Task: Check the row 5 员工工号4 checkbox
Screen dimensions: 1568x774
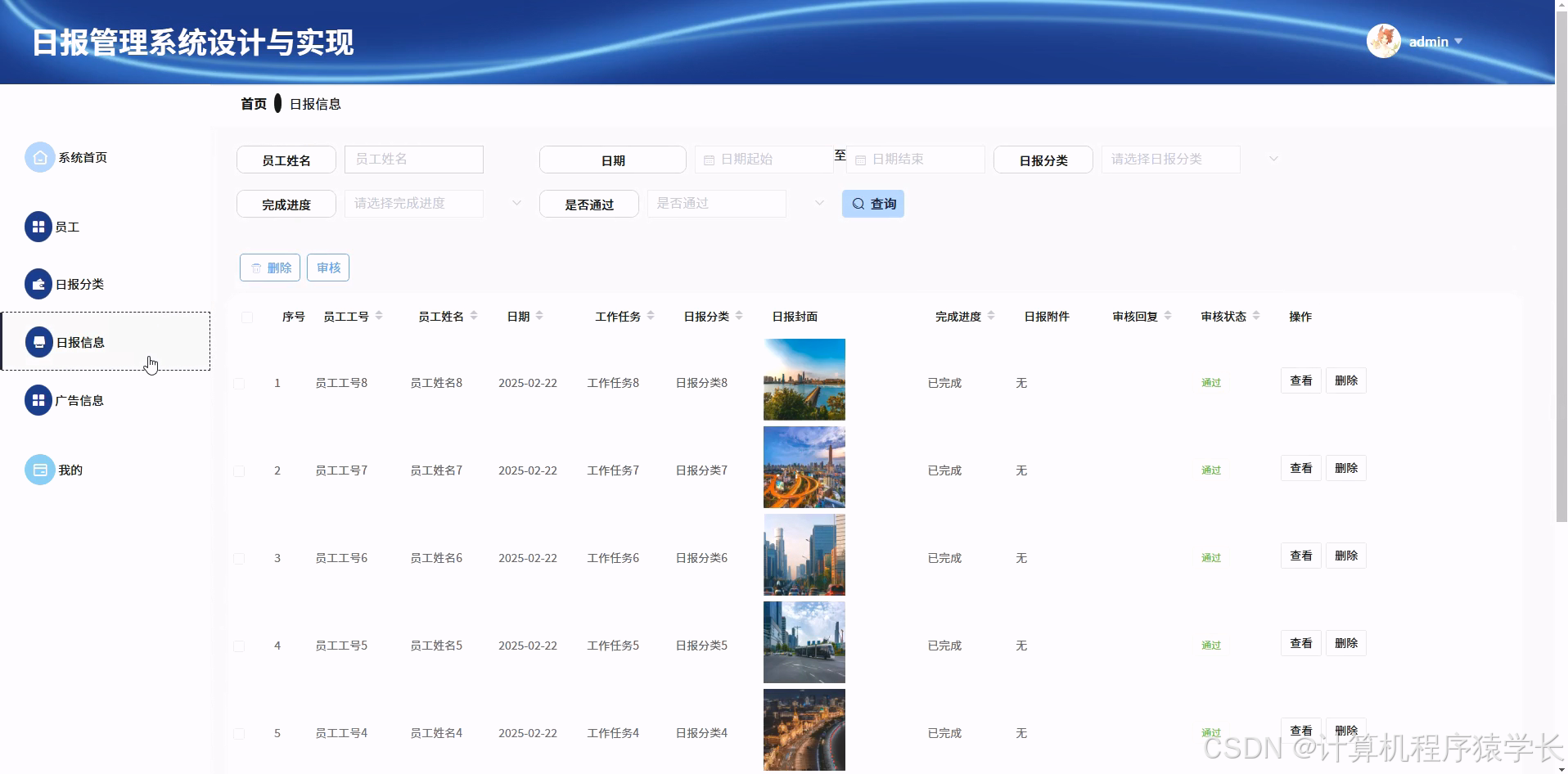Action: click(x=239, y=734)
